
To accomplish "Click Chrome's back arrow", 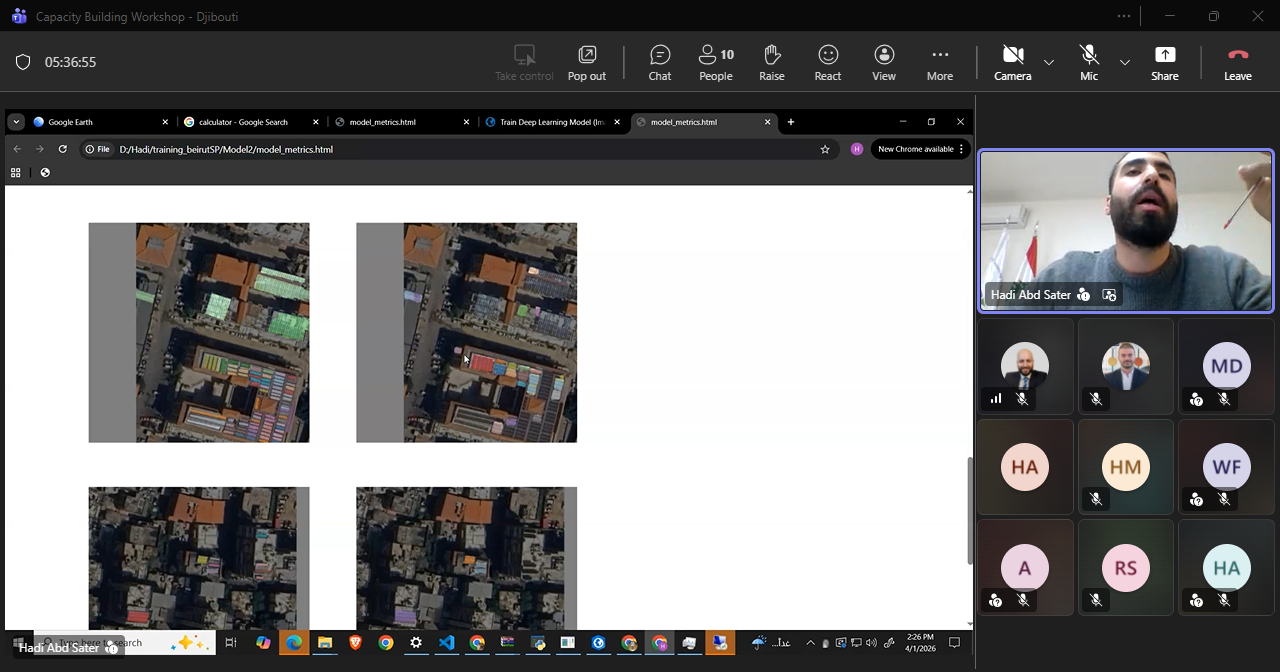I will [x=17, y=149].
